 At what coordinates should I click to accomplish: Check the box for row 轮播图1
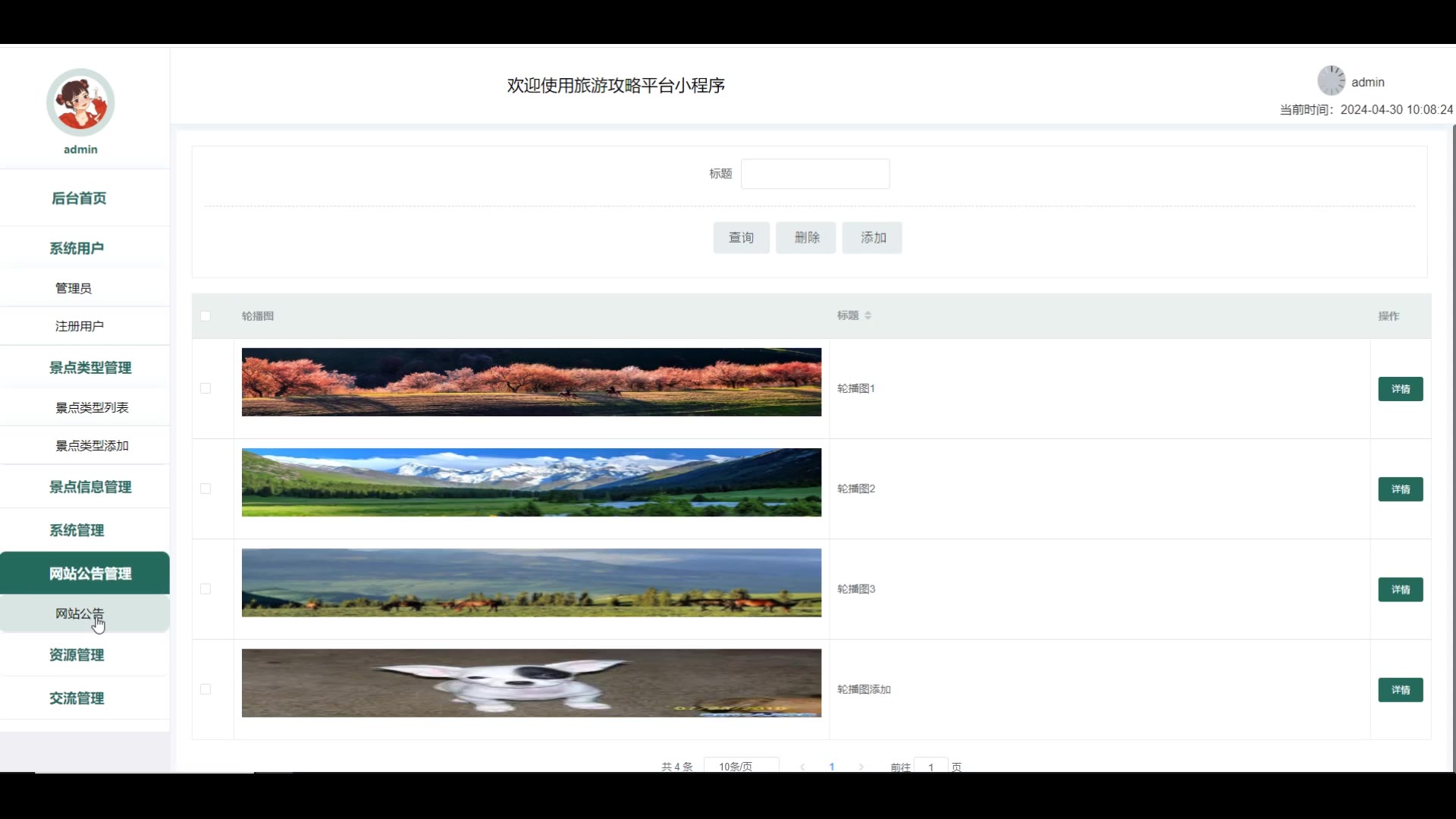(x=206, y=388)
